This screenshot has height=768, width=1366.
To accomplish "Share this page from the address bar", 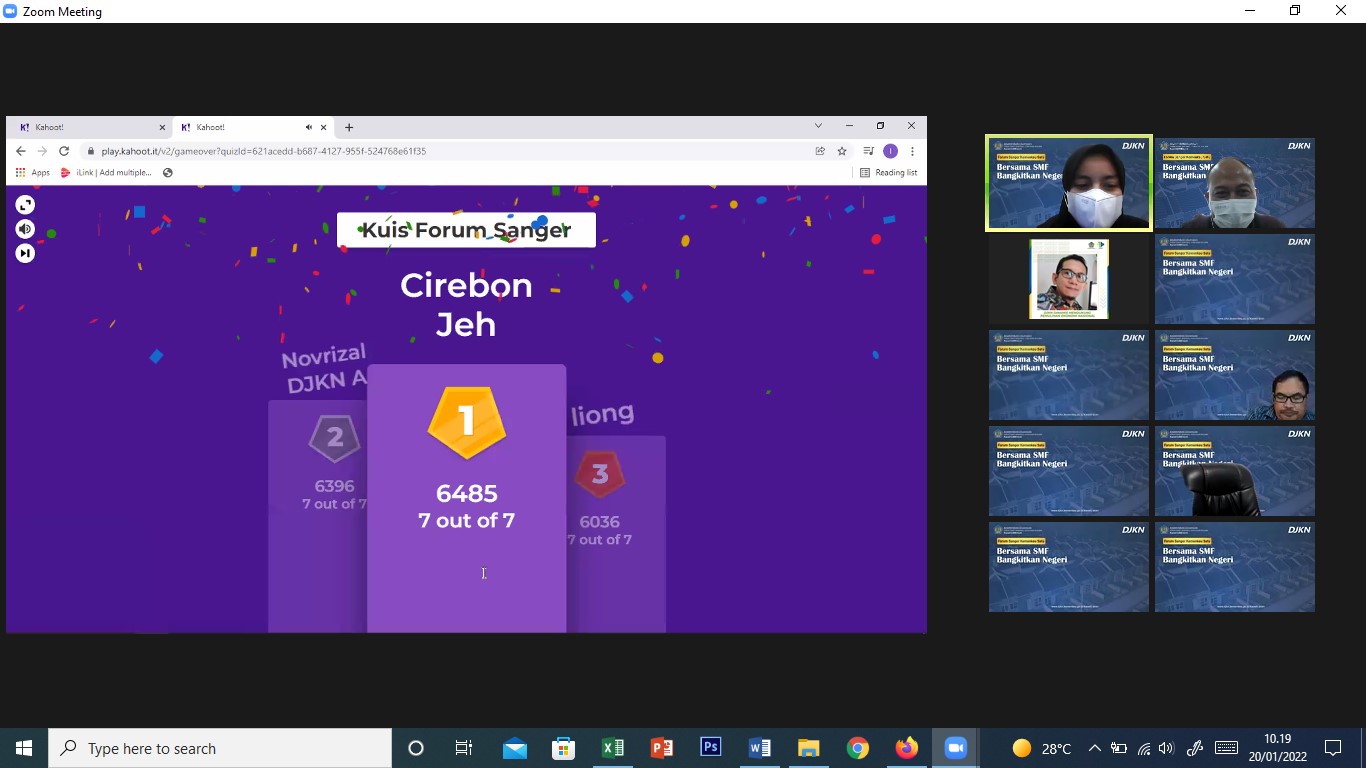I will pos(820,151).
